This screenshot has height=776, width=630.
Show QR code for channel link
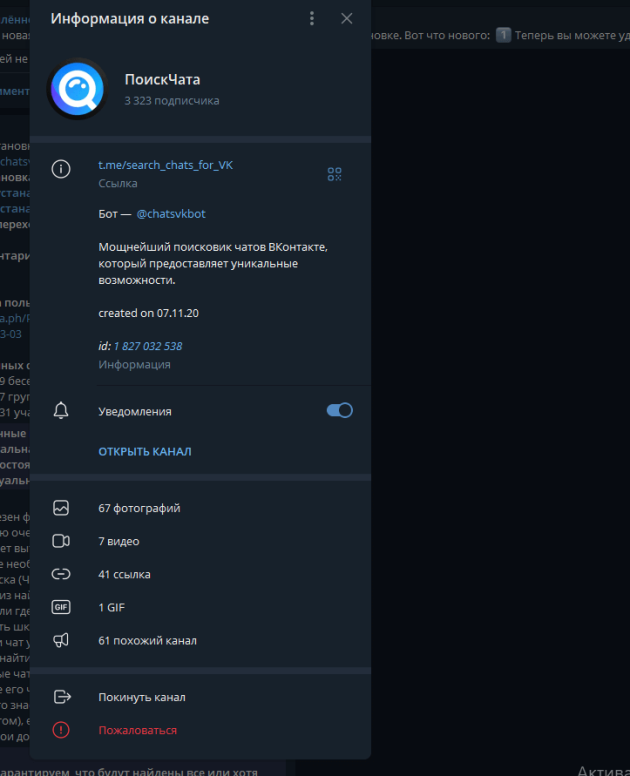335,174
